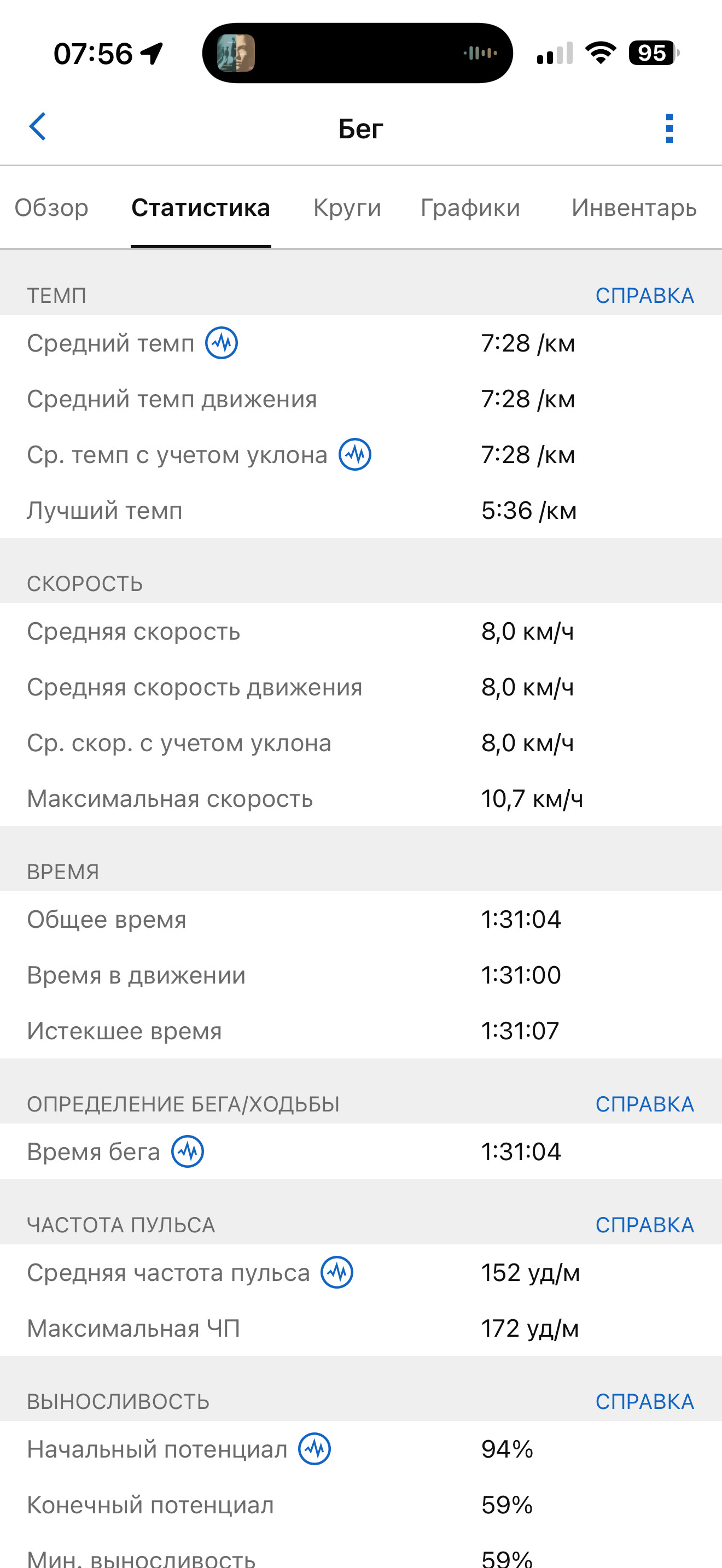Viewport: 722px width, 1568px height.
Task: Tap the Лучший темп row
Action: tap(361, 510)
